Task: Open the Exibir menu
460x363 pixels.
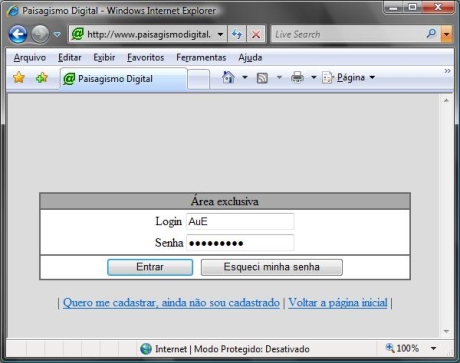Action: pos(104,57)
